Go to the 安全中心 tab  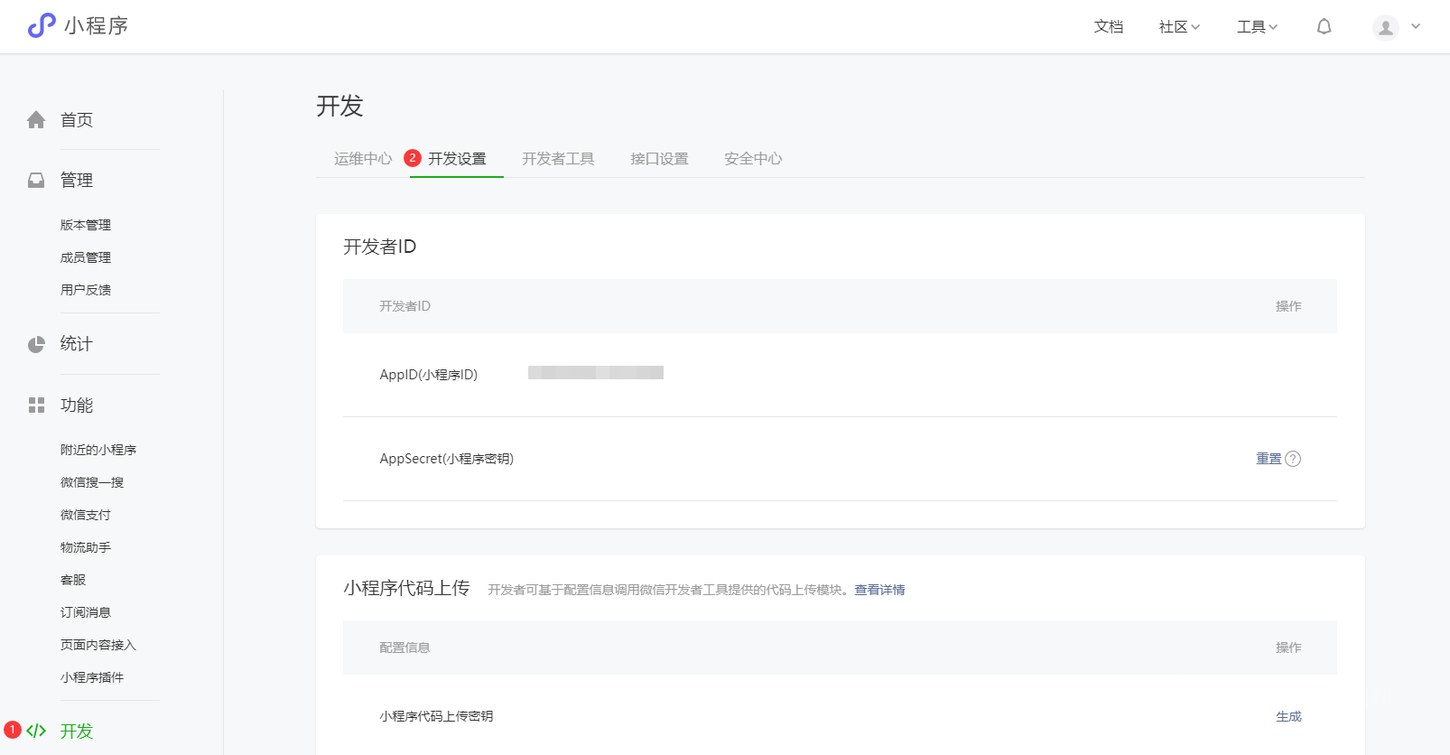pos(753,159)
